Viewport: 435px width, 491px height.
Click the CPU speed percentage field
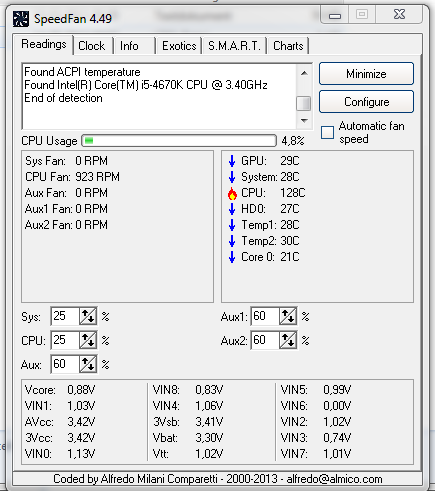point(65,340)
